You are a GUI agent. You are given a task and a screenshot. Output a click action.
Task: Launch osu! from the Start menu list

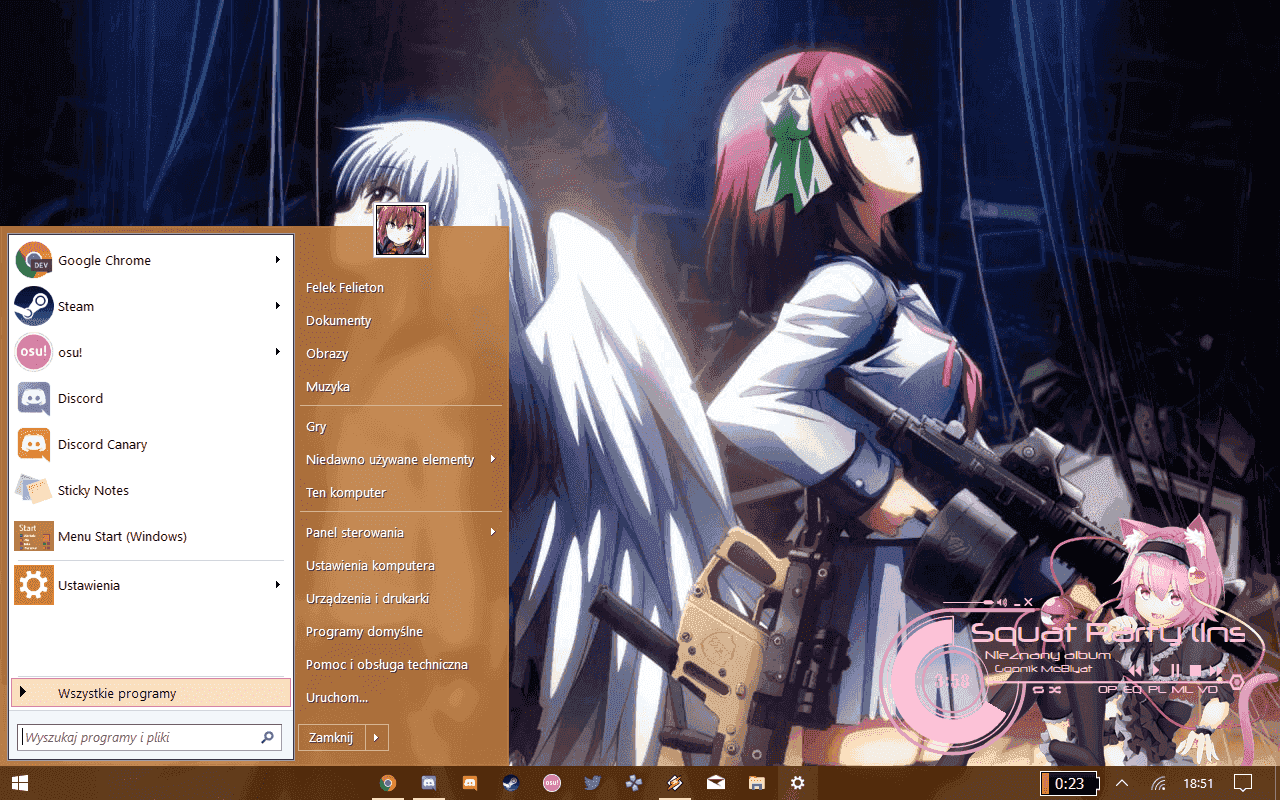click(151, 352)
